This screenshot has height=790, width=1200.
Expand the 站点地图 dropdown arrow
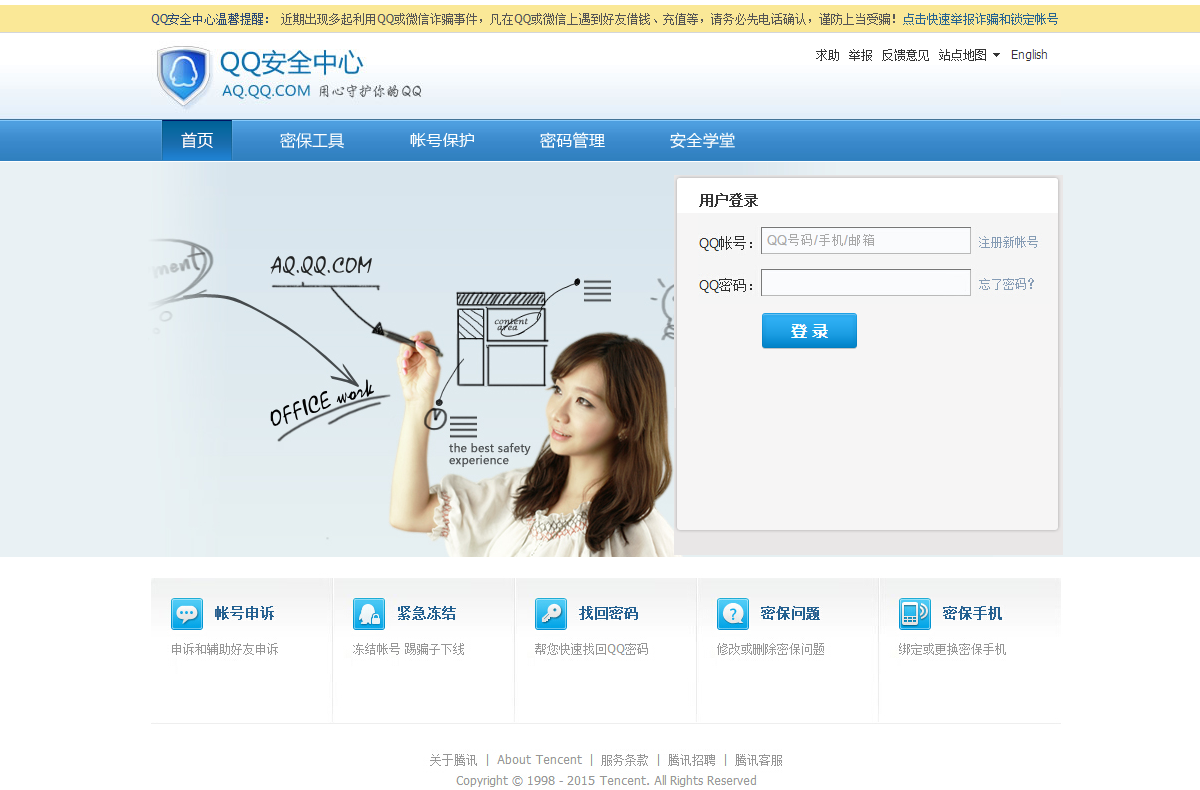(x=996, y=55)
